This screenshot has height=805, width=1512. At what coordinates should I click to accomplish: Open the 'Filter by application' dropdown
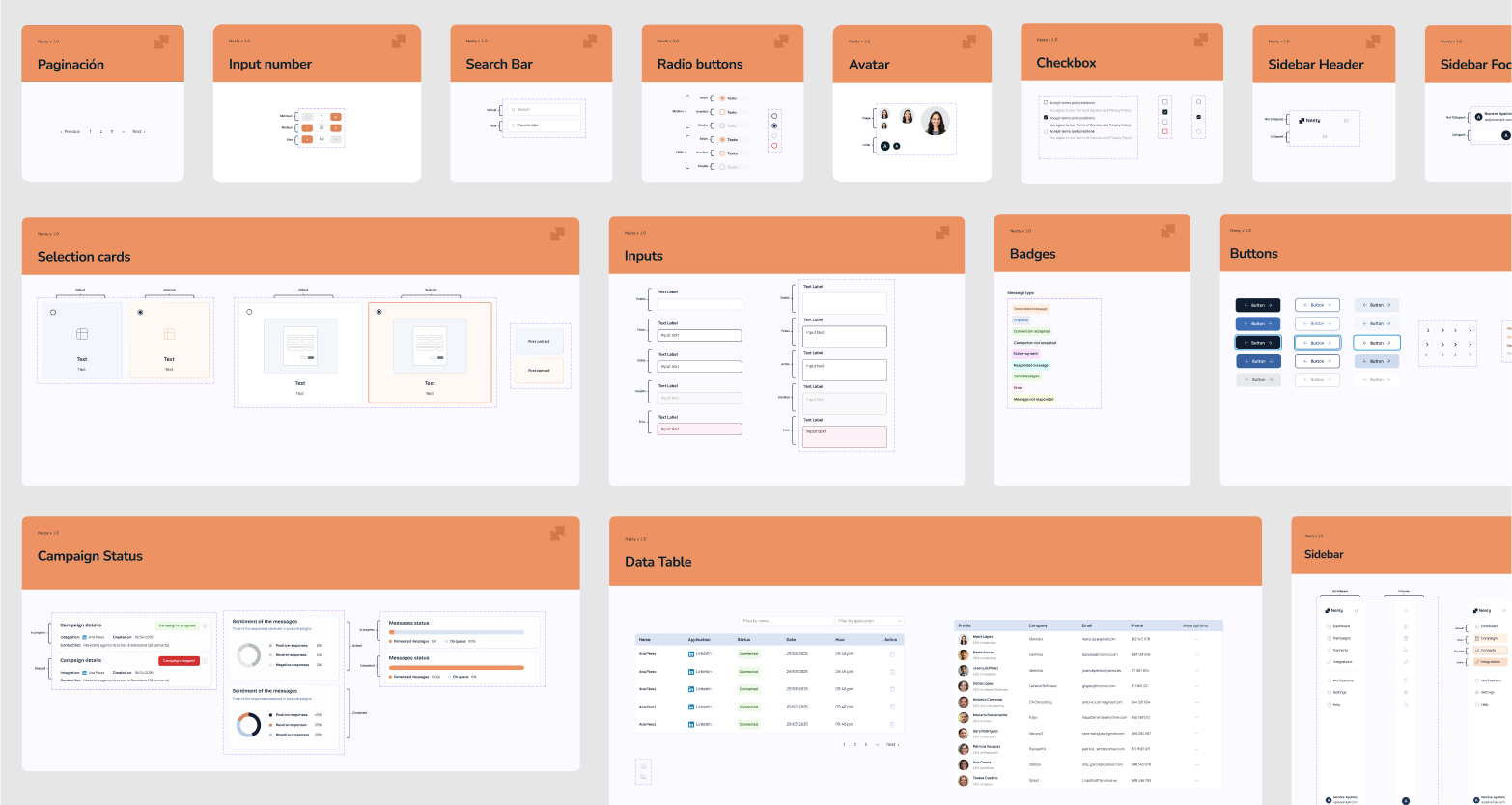pos(869,621)
